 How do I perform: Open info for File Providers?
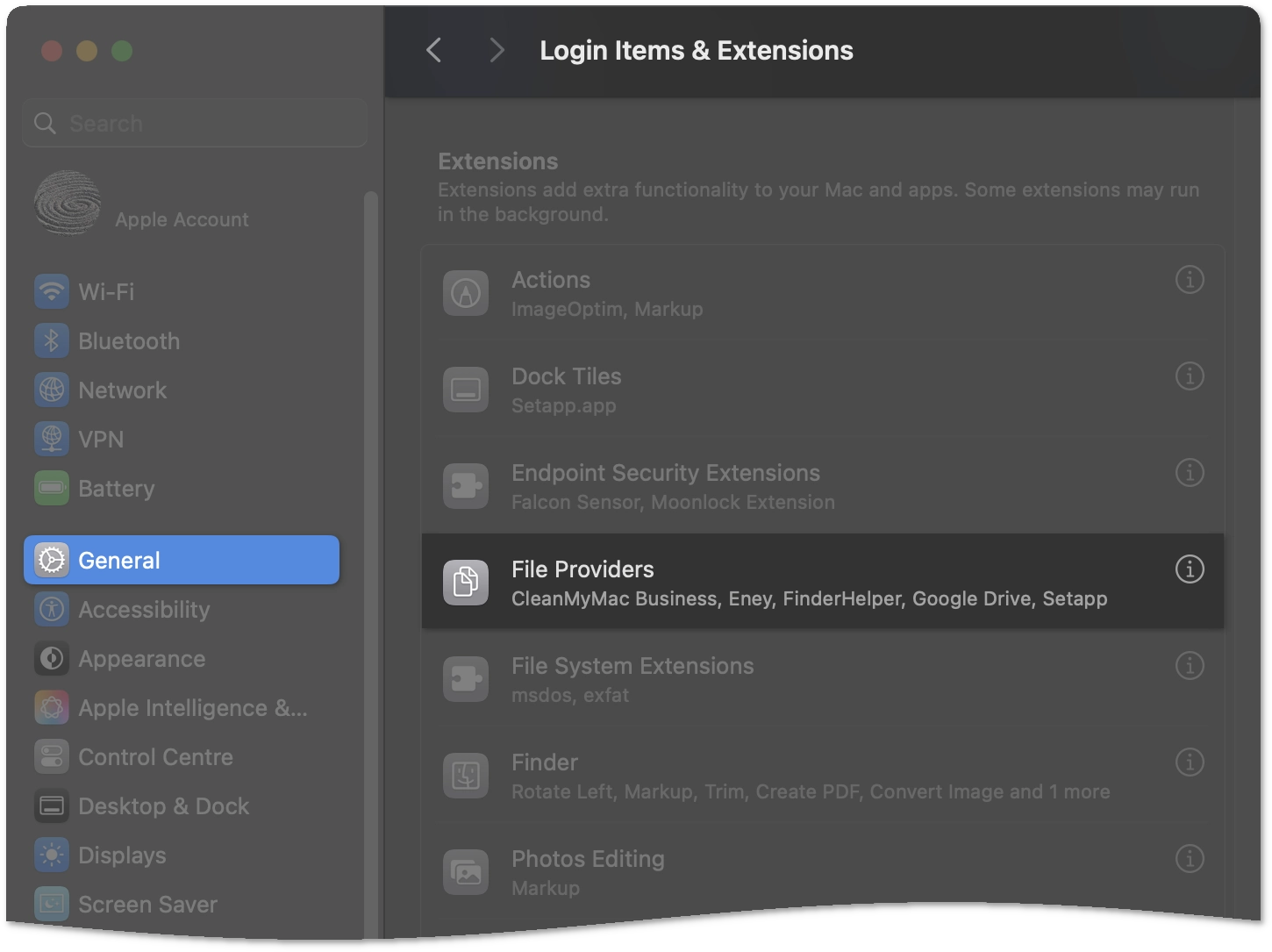tap(1190, 569)
